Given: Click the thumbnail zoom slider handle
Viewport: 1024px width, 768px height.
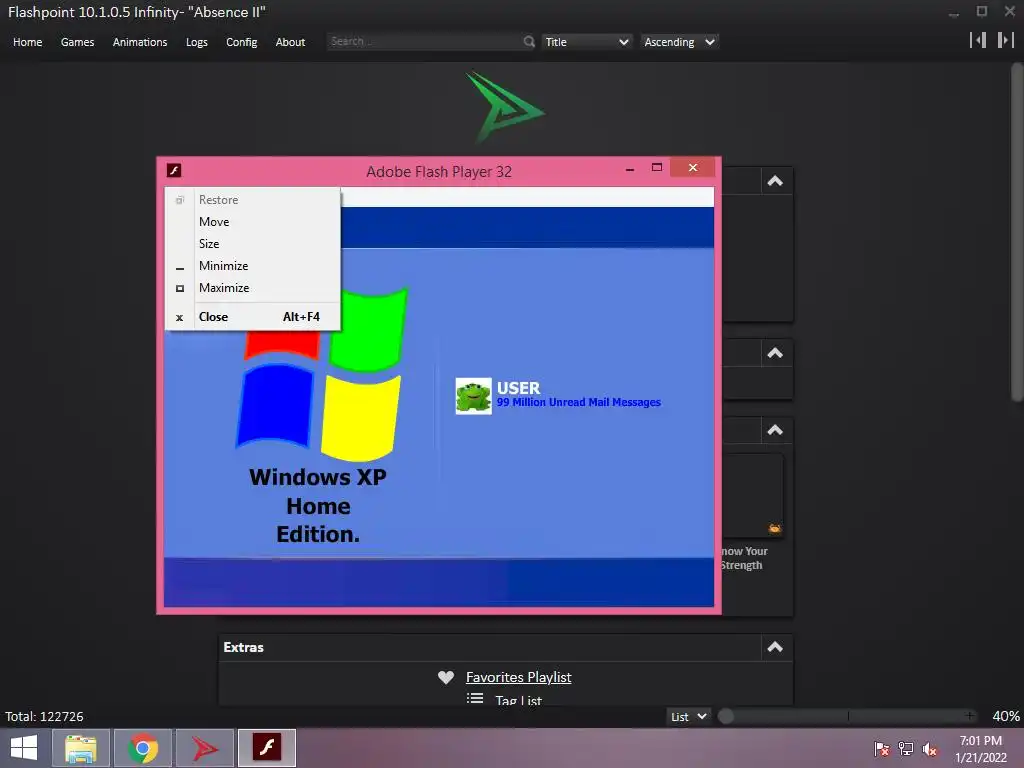Looking at the screenshot, I should 726,716.
